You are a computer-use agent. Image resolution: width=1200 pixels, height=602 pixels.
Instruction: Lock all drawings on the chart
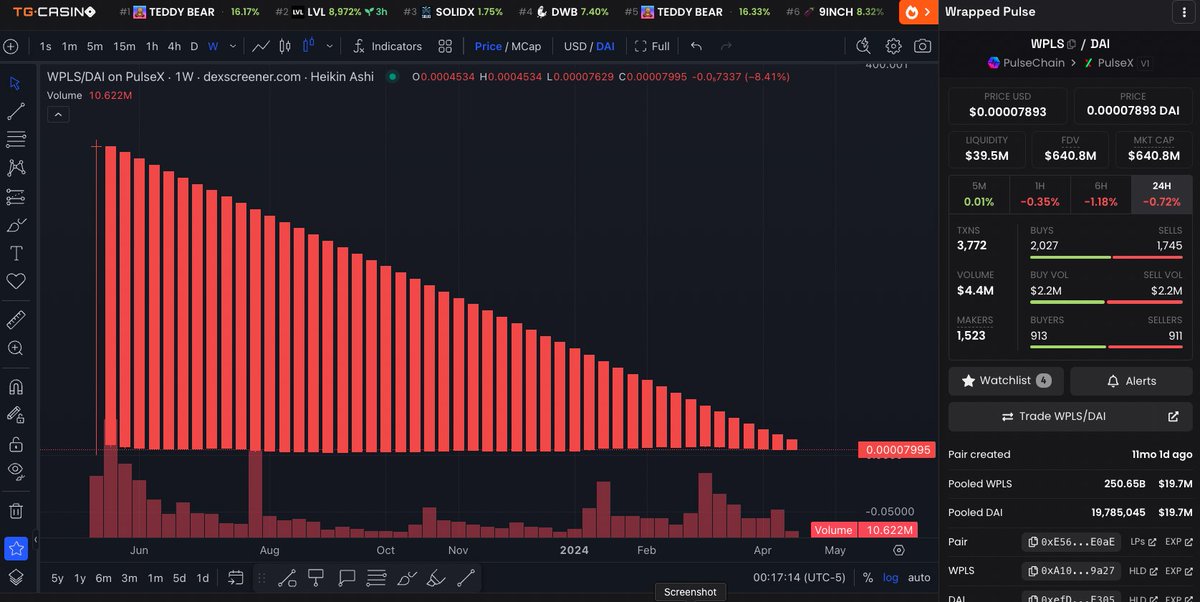coord(14,441)
